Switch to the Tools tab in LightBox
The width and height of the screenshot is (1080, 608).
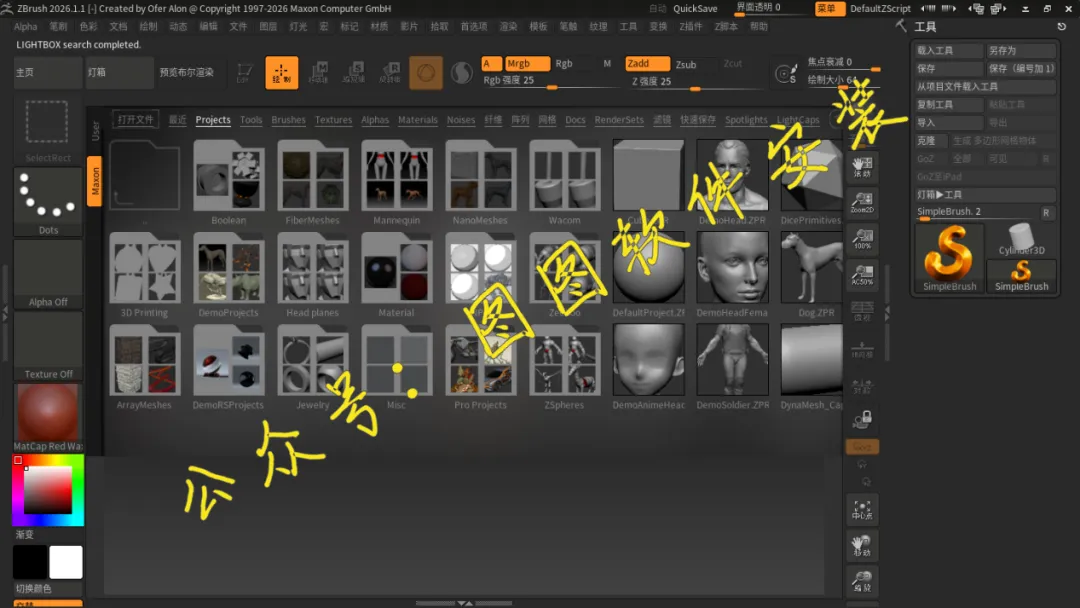(x=251, y=120)
